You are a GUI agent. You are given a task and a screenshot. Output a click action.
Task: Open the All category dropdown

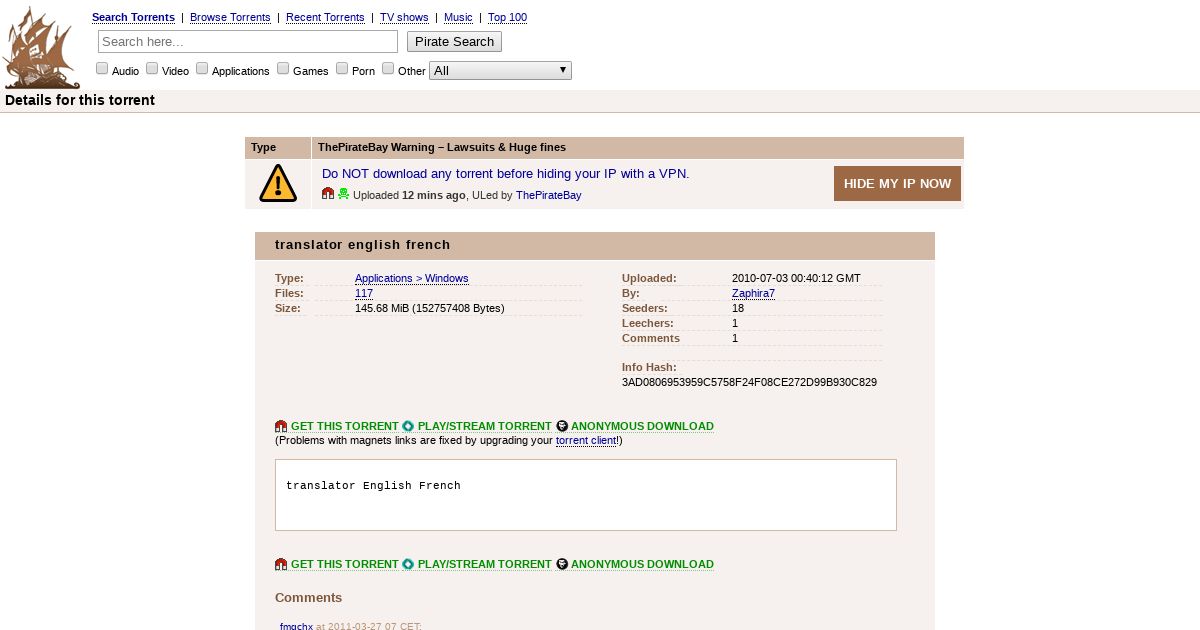[x=500, y=70]
